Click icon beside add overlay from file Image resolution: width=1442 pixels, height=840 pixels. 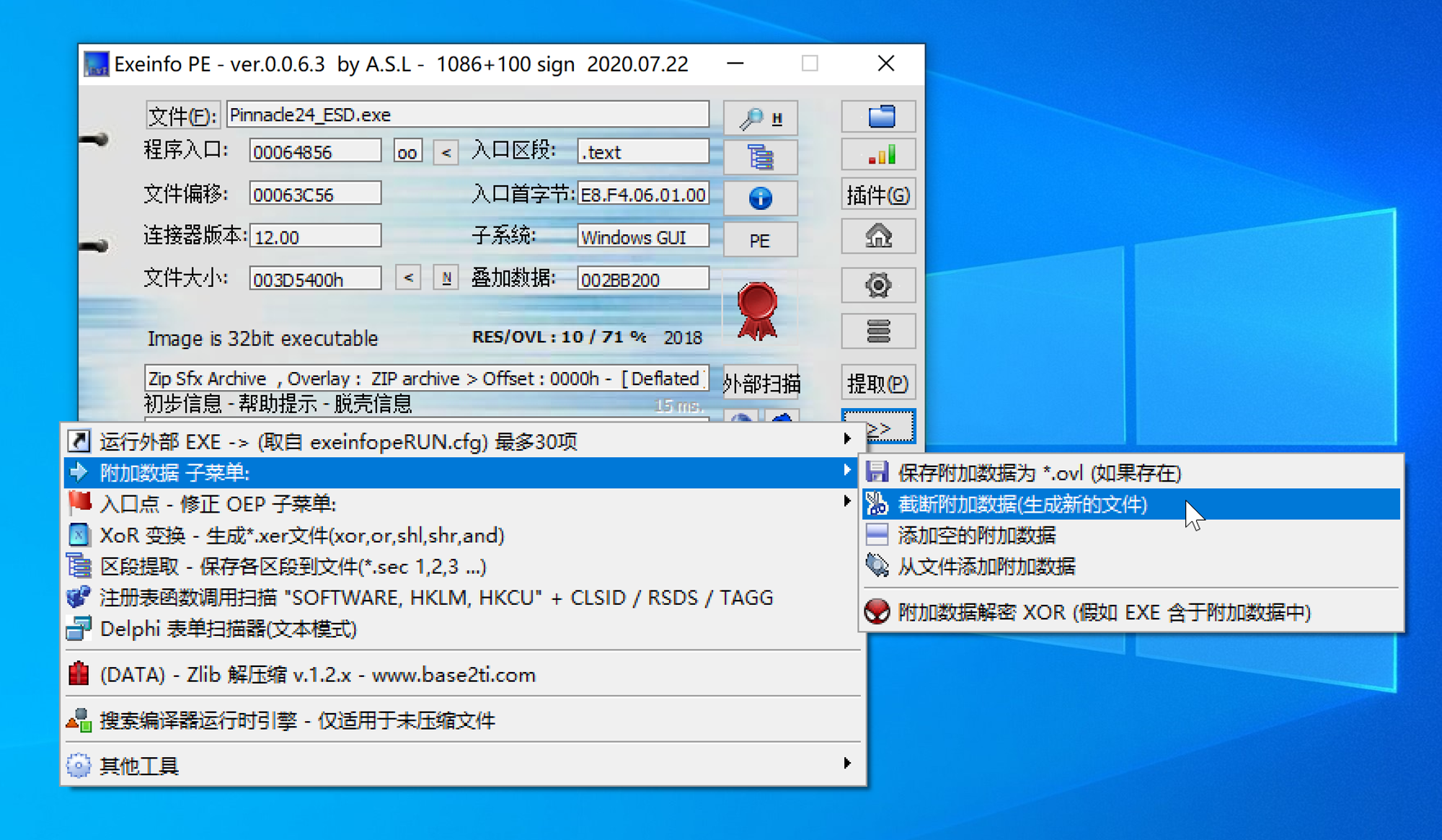click(x=877, y=565)
